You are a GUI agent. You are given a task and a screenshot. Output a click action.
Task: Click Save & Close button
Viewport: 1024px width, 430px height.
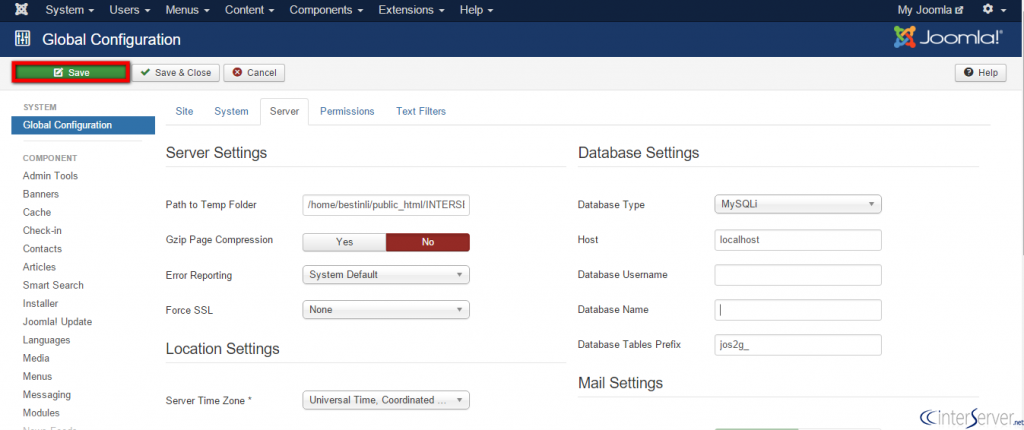pyautogui.click(x=176, y=73)
